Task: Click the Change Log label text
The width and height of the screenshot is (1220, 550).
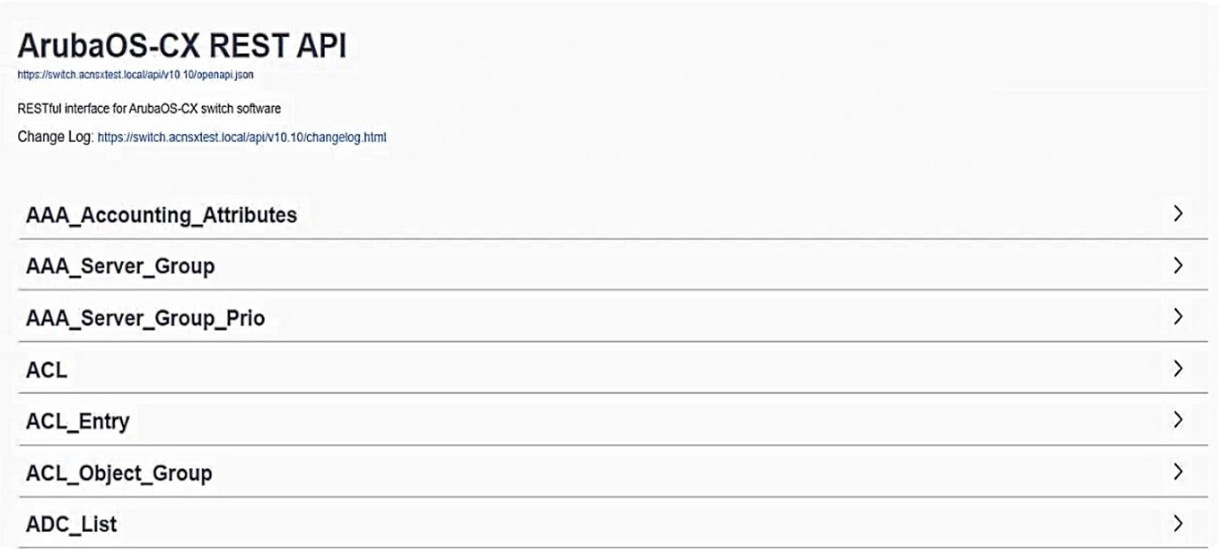Action: tap(55, 137)
